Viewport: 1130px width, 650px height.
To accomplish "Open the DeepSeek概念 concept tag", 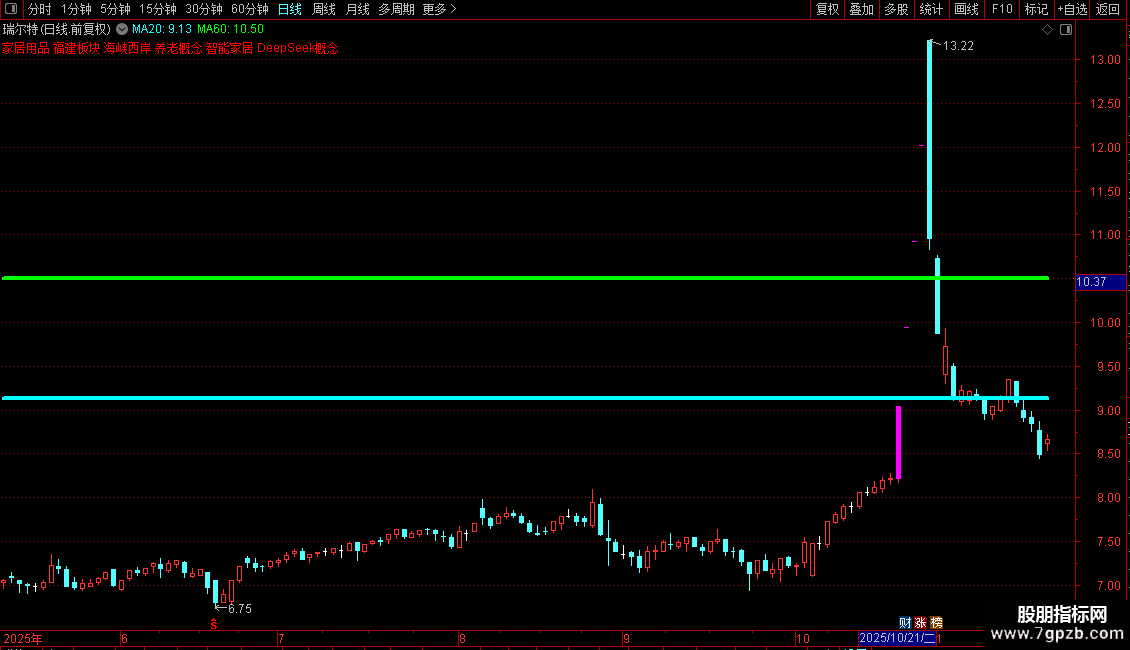I will pyautogui.click(x=298, y=48).
